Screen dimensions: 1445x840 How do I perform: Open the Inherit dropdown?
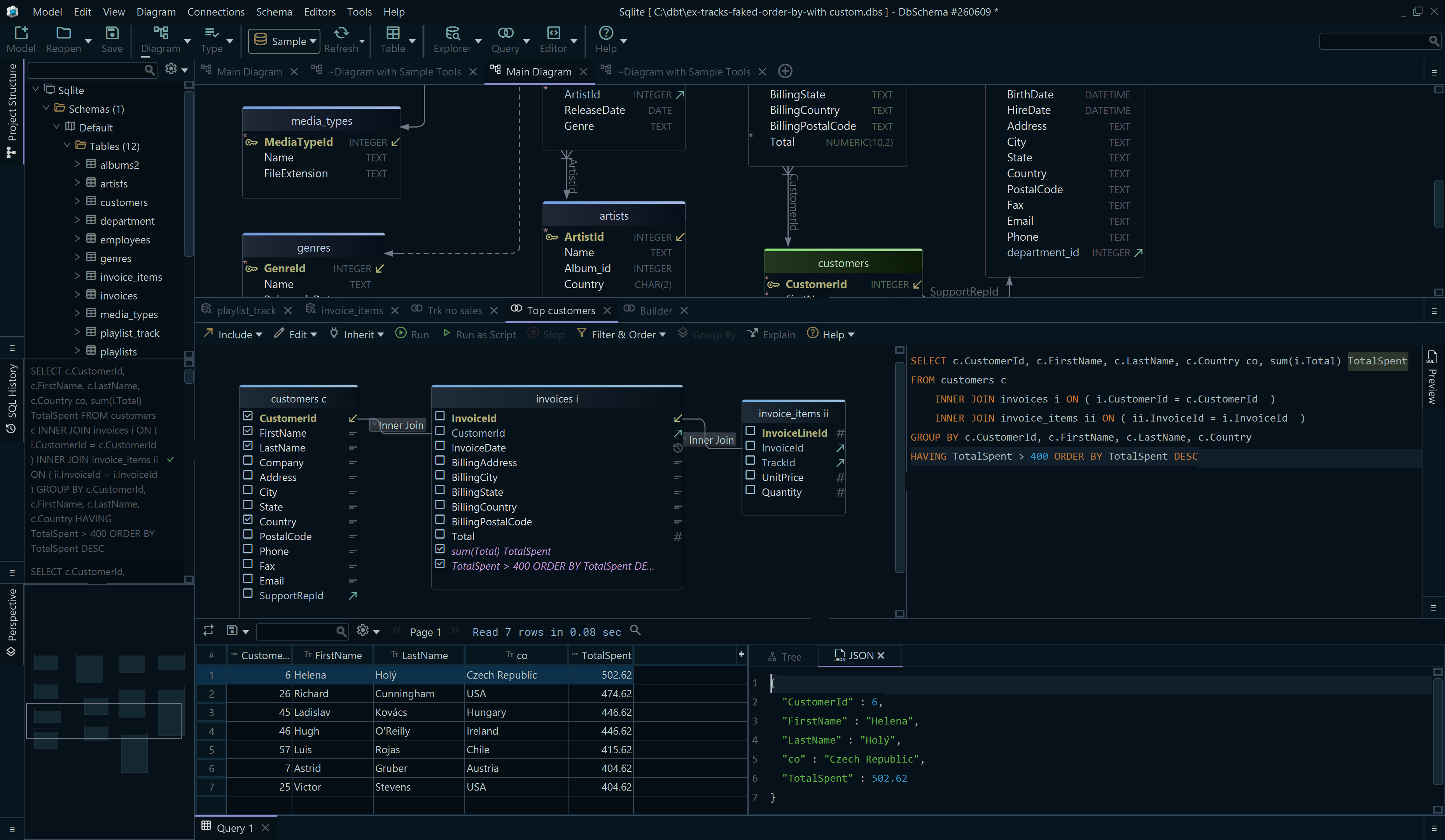[x=356, y=334]
